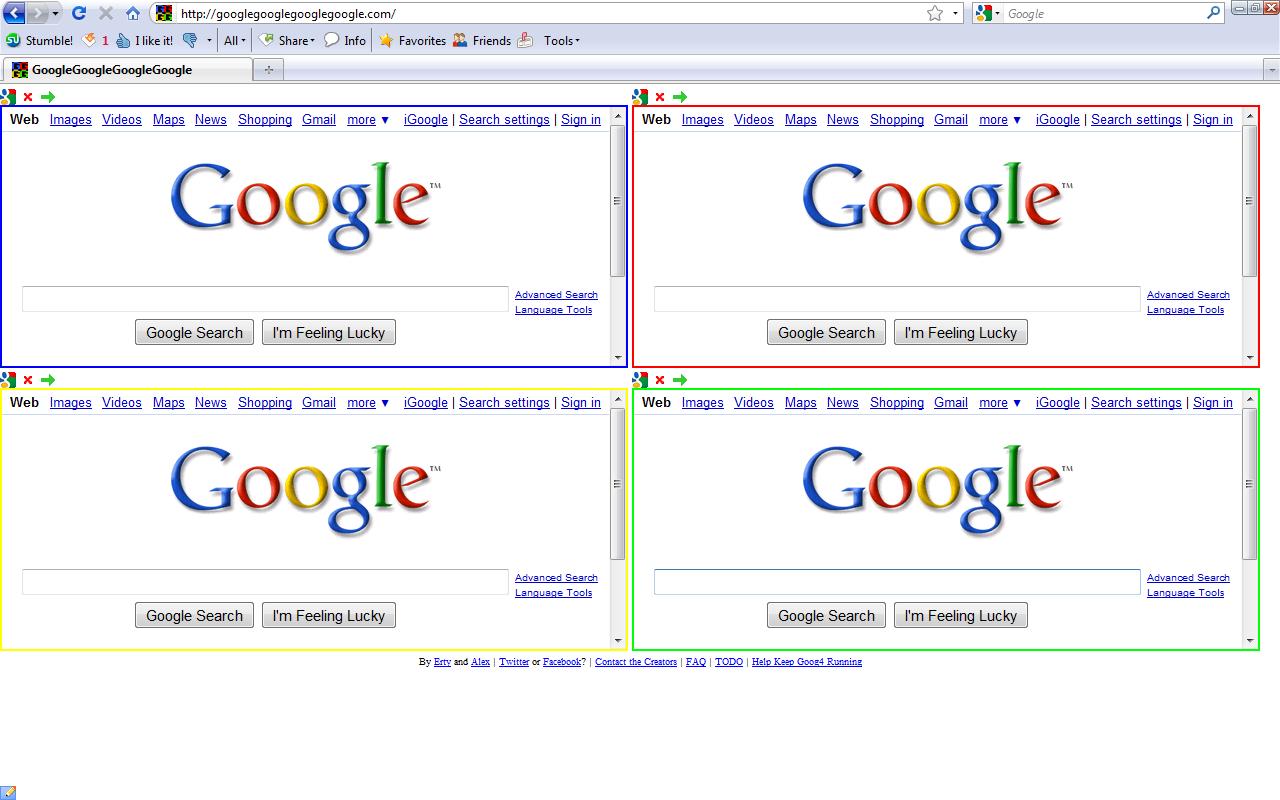
Task: Open the shares notification showing 1
Action: pyautogui.click(x=95, y=41)
